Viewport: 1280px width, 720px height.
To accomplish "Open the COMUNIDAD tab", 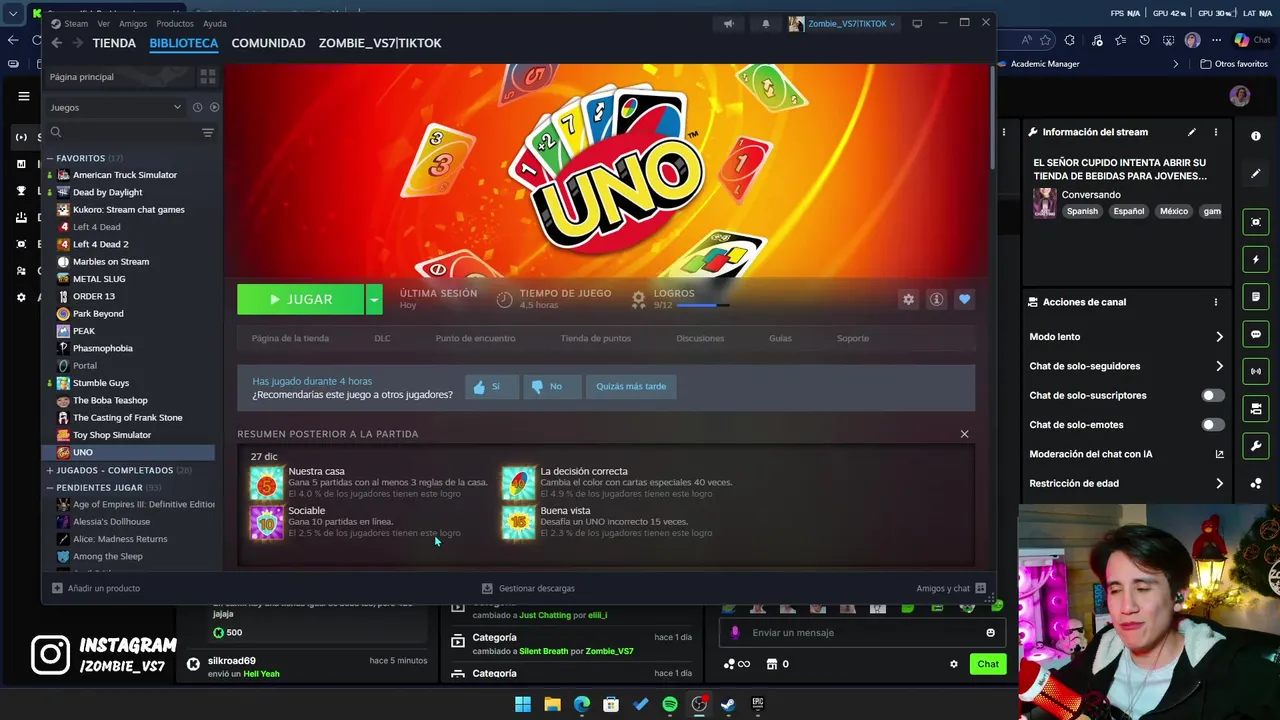I will click(x=268, y=43).
